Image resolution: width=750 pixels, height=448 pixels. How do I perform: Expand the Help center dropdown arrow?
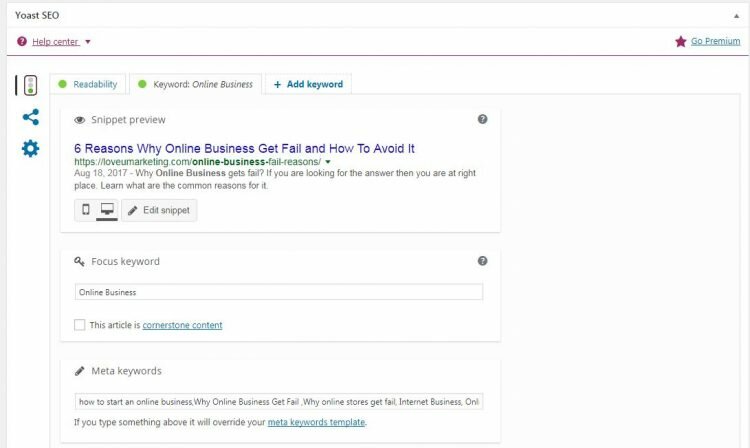[88, 42]
